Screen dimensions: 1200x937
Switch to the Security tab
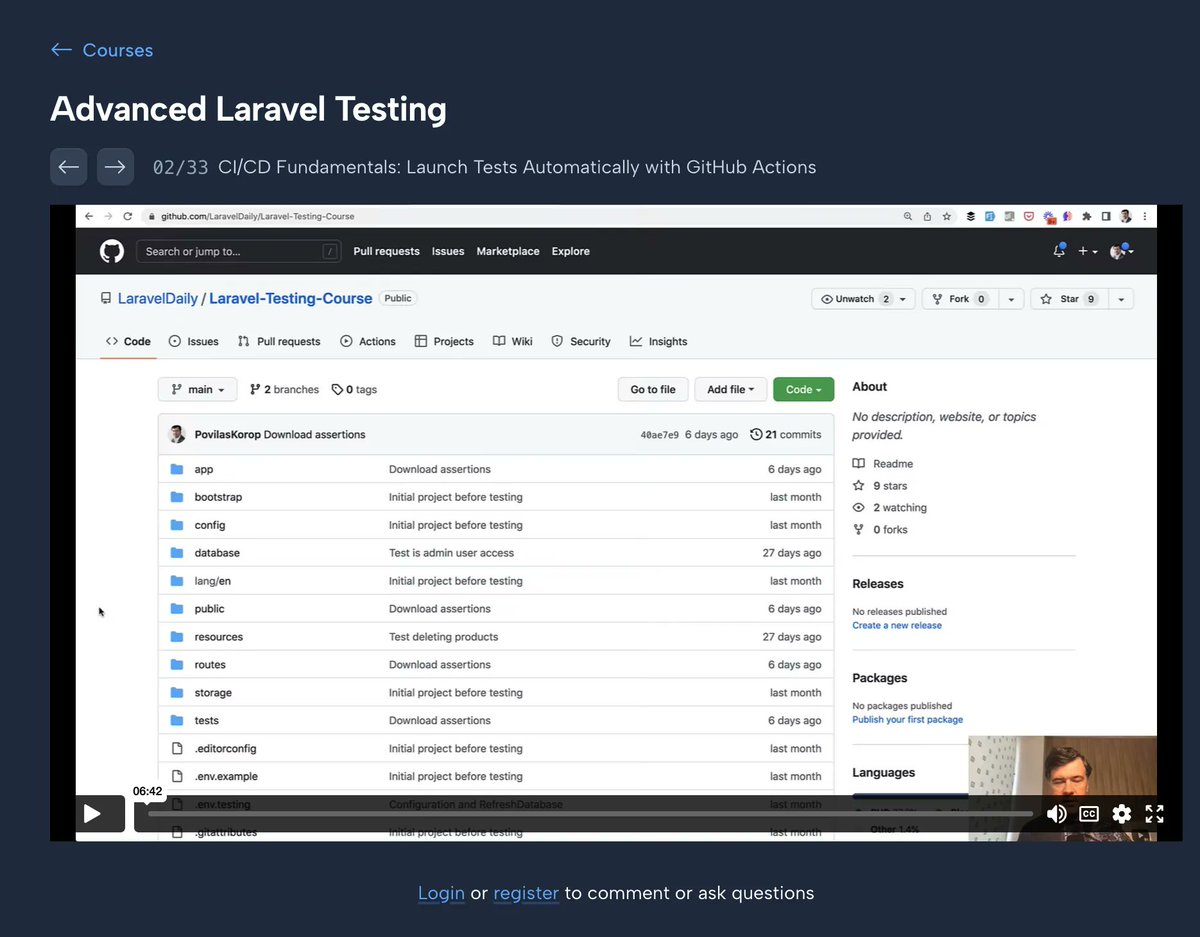[x=581, y=342]
